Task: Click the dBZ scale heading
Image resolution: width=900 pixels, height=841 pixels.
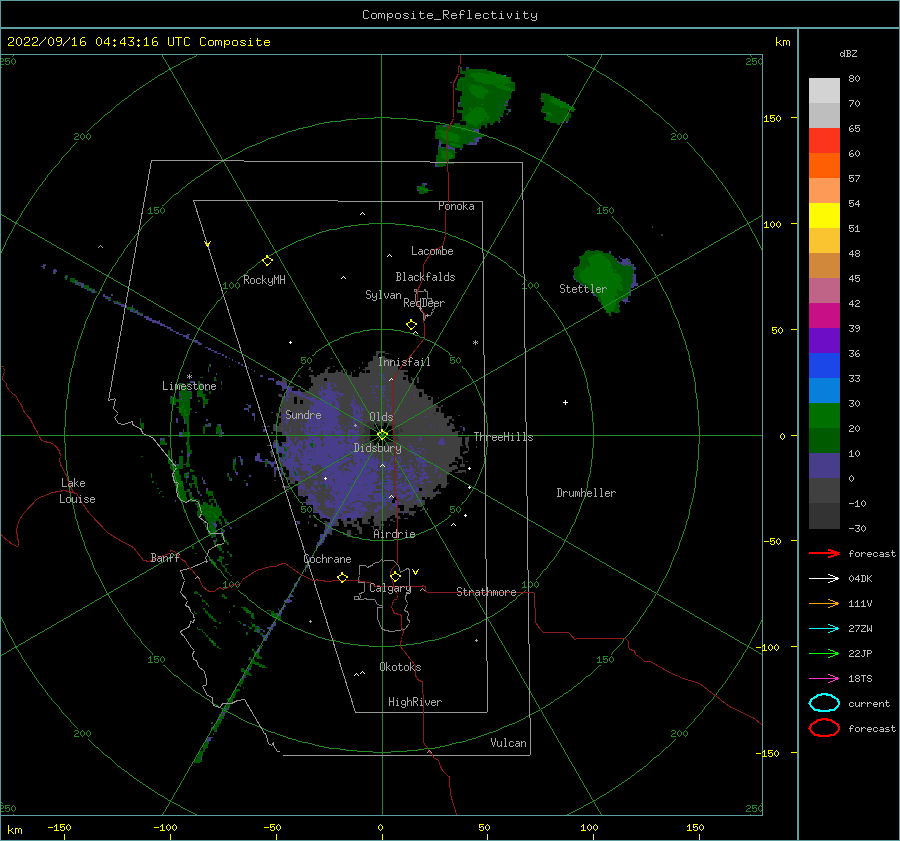Action: [848, 54]
